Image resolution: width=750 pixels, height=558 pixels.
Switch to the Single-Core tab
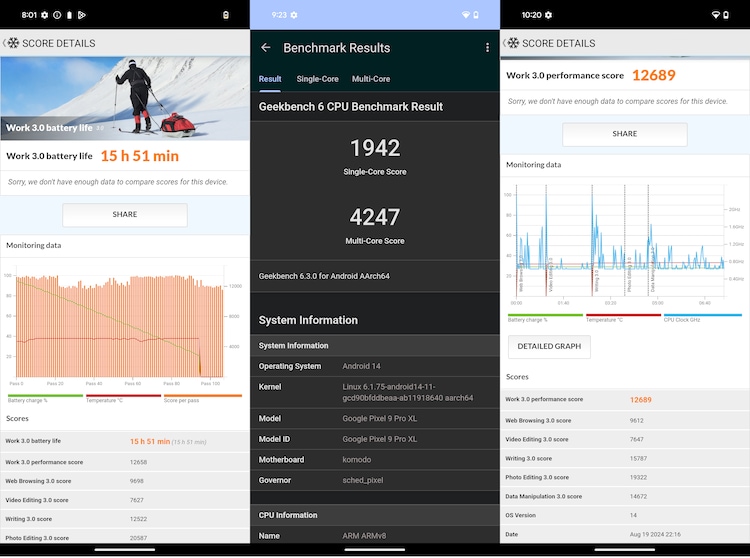click(x=317, y=79)
